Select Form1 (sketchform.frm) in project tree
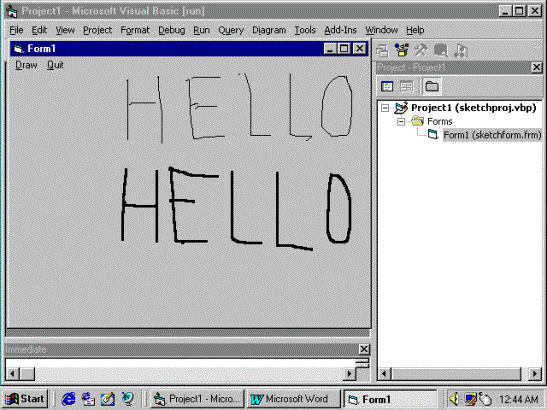Screen dimensions: 547x410 492,135
